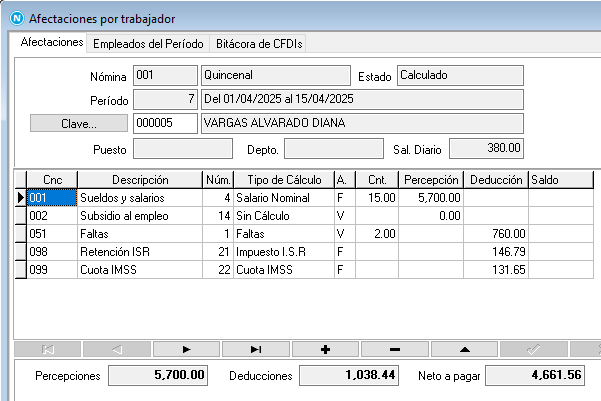Jump to last record navigator button
Viewport: 601px width, 401px height.
tap(256, 349)
